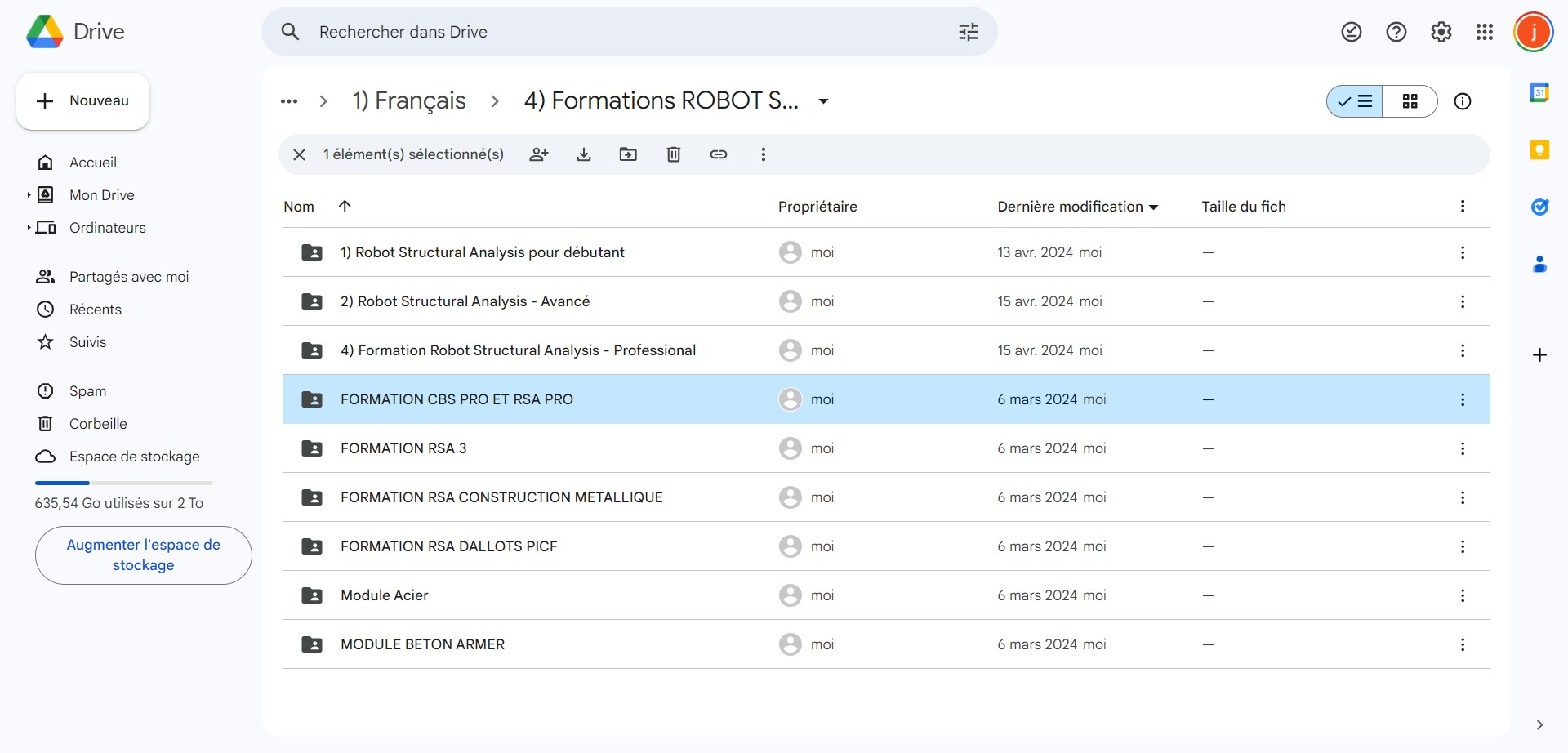This screenshot has width=1568, height=753.
Task: Open advanced search filter options
Action: [x=969, y=32]
